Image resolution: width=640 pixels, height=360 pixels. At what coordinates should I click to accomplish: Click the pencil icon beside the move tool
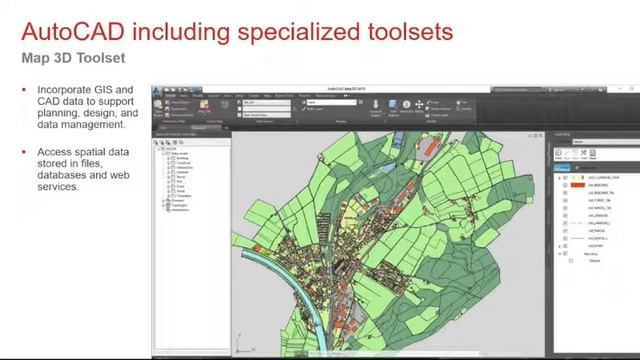tap(429, 102)
